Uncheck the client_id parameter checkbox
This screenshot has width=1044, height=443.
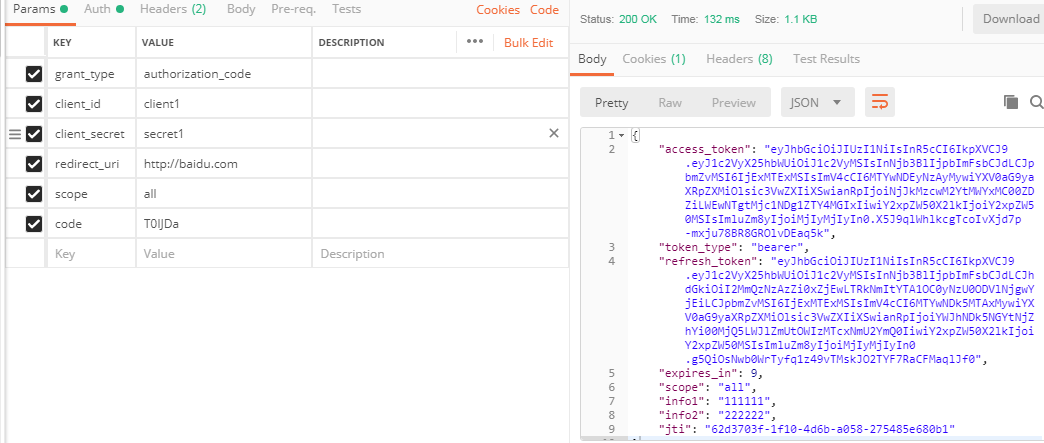(34, 104)
